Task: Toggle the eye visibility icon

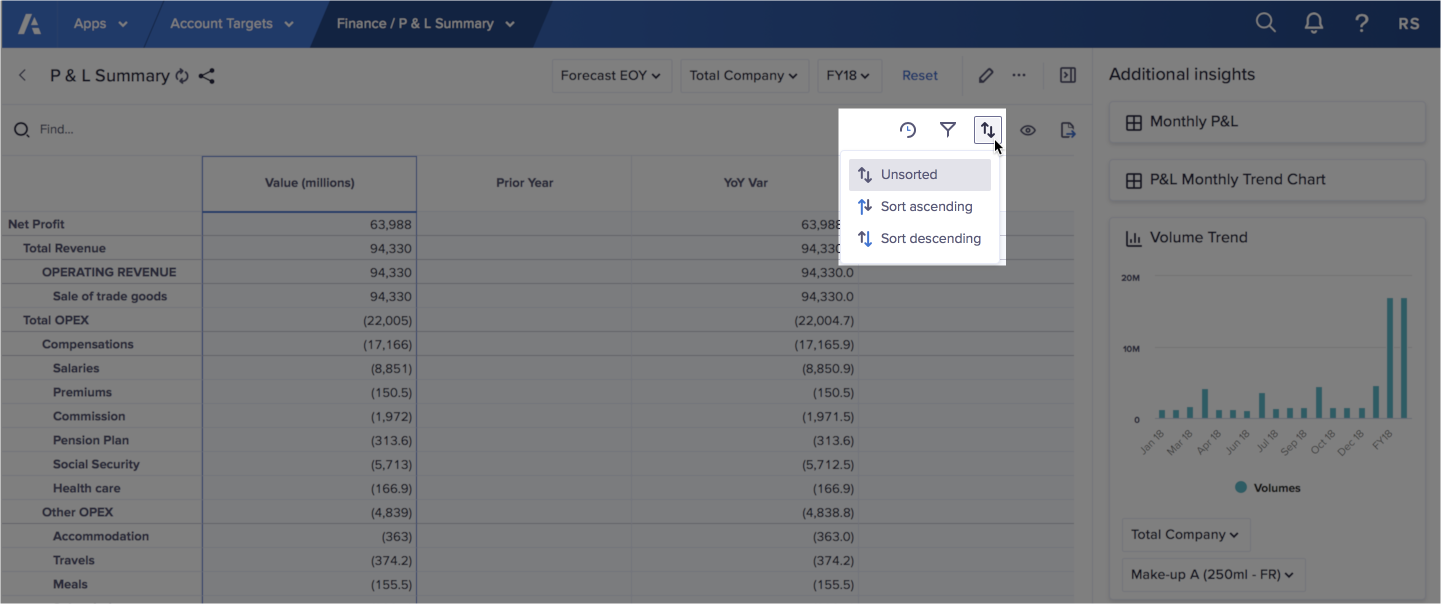Action: click(1028, 130)
